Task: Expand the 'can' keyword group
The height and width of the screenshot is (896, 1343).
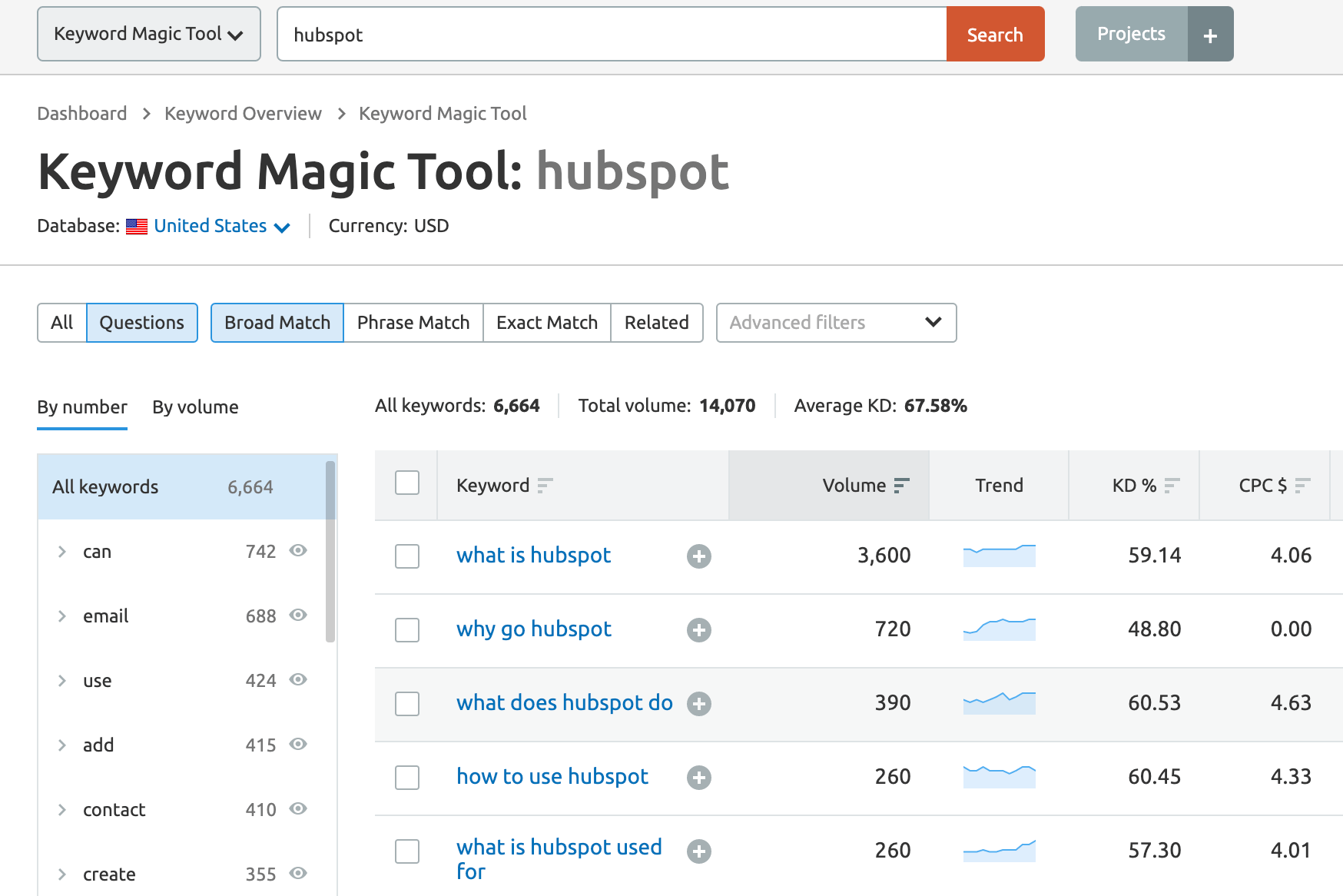Action: tap(62, 552)
